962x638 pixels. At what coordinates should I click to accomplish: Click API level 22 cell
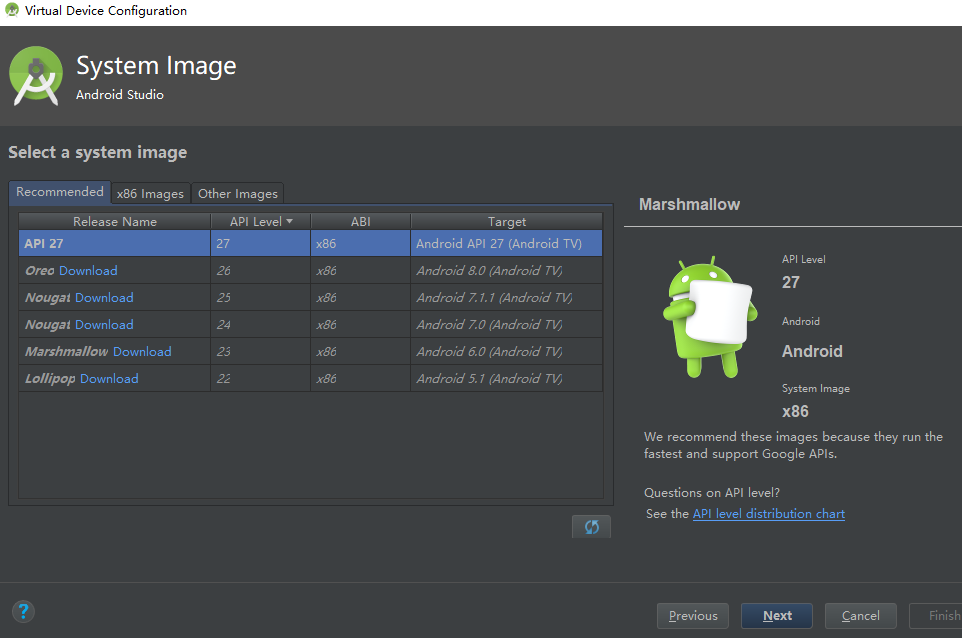click(260, 379)
